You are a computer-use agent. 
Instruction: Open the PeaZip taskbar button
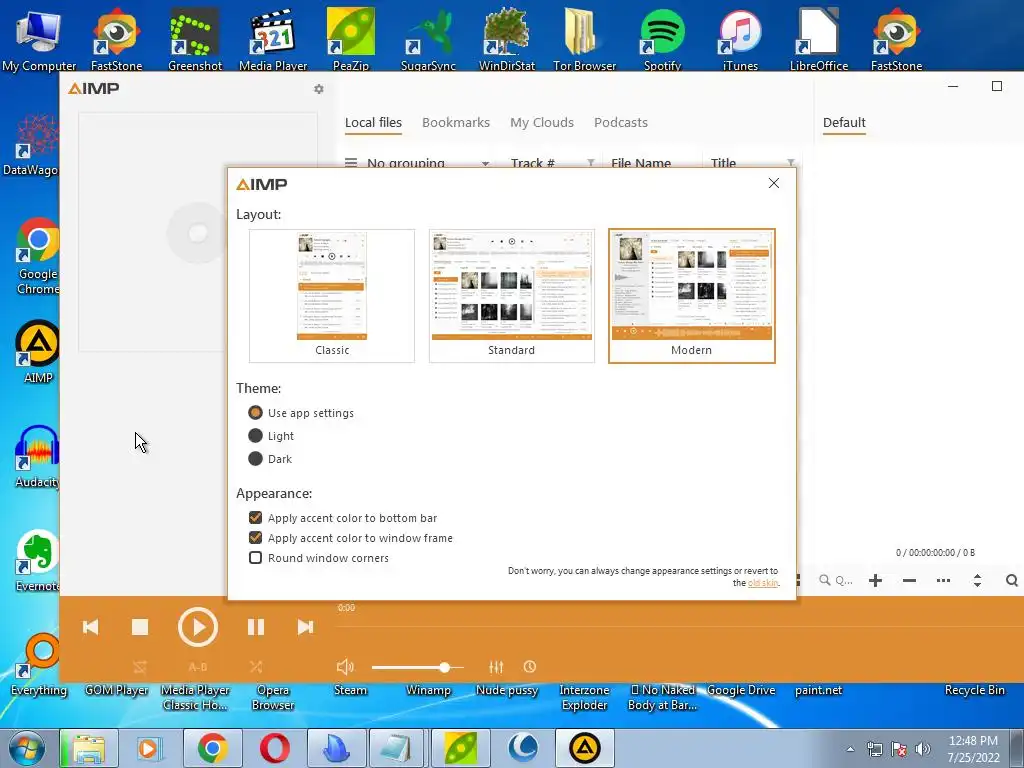pos(461,748)
